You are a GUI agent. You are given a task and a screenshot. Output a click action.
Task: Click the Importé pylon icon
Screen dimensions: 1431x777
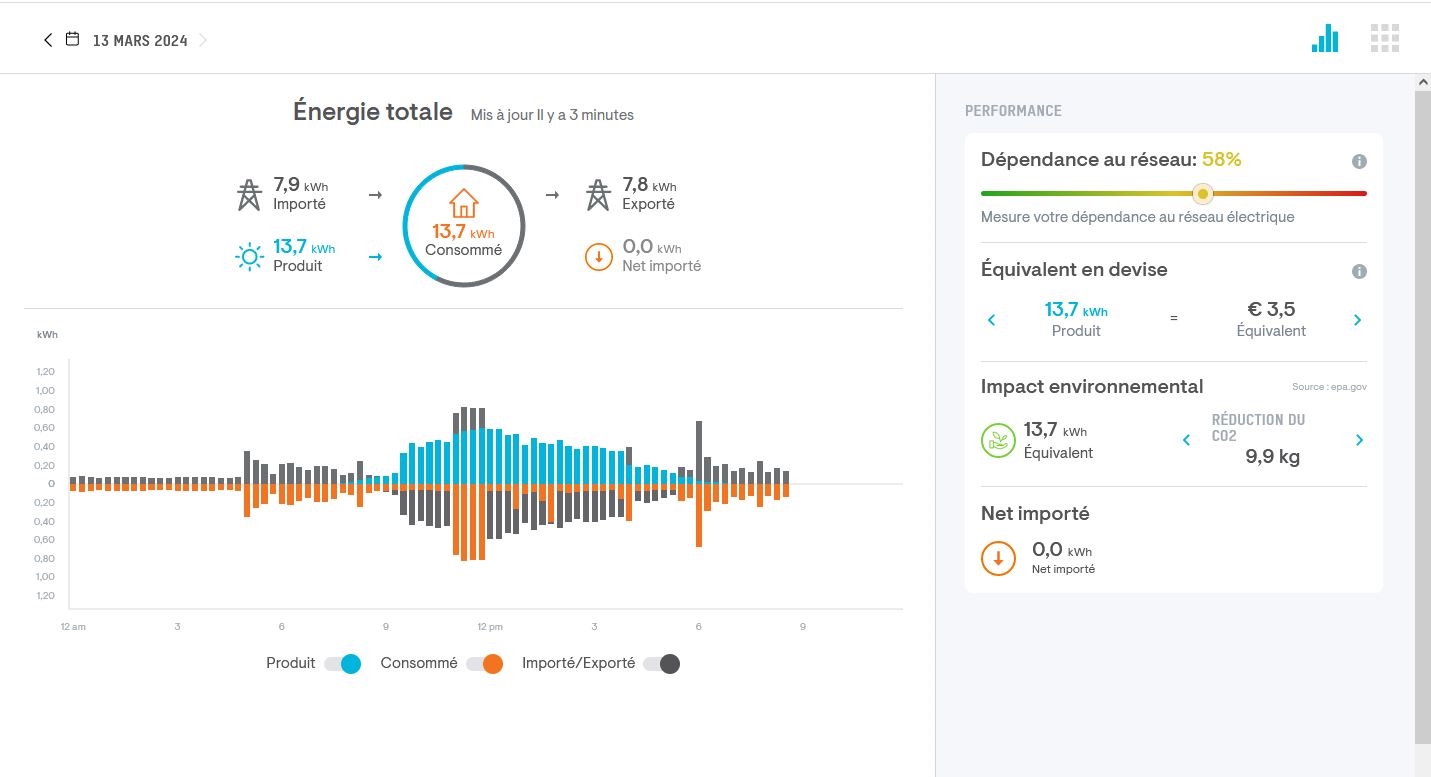249,194
